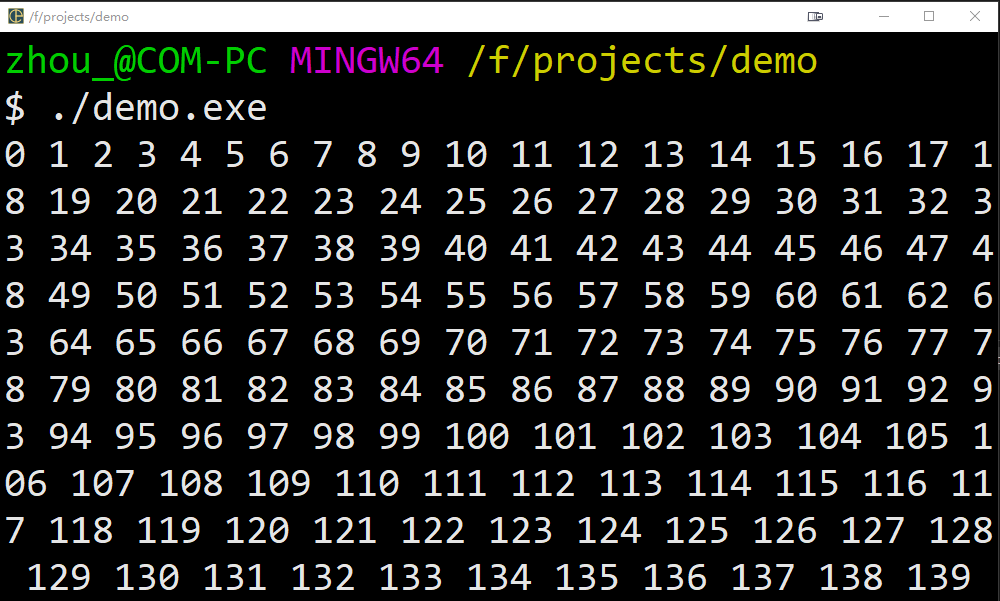Click the ./demo.exe command text
Viewport: 1000px width, 601px height.
tap(158, 107)
